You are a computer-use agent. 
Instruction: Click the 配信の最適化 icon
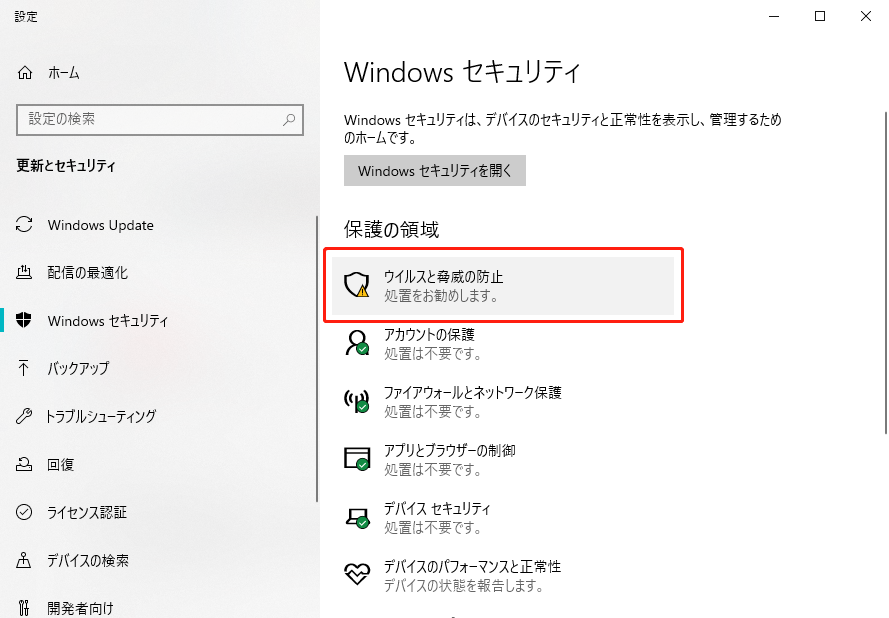25,273
